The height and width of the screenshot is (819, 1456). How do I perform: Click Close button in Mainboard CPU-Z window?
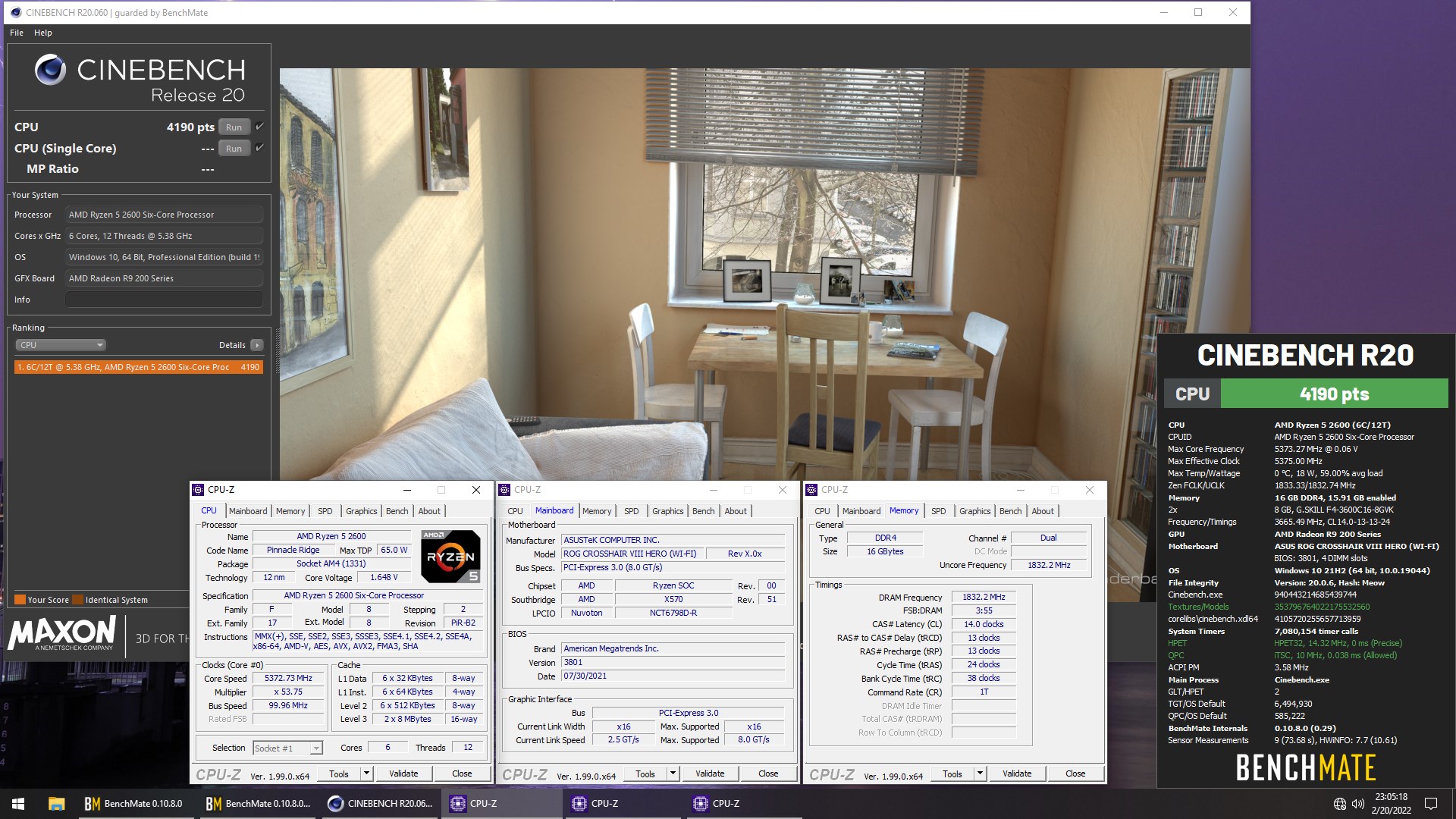768,773
